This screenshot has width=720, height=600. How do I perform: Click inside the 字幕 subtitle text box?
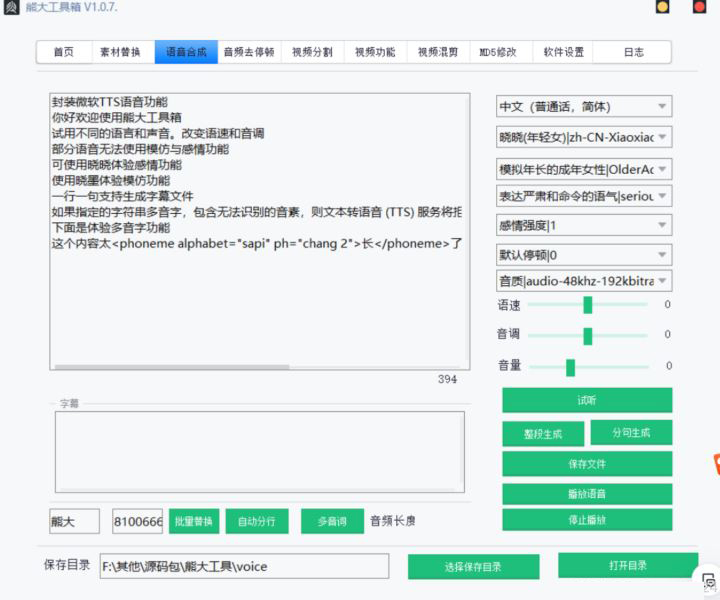click(x=259, y=452)
